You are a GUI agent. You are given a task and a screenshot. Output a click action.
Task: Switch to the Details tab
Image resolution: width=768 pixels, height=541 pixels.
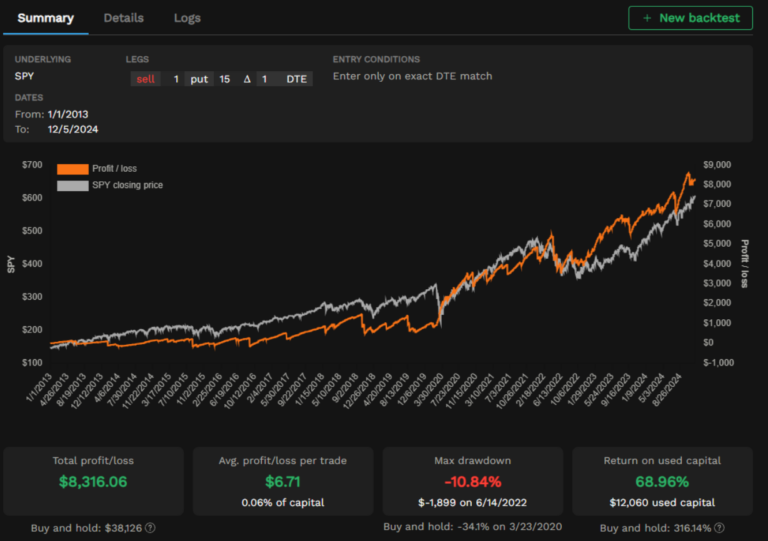pyautogui.click(x=123, y=18)
